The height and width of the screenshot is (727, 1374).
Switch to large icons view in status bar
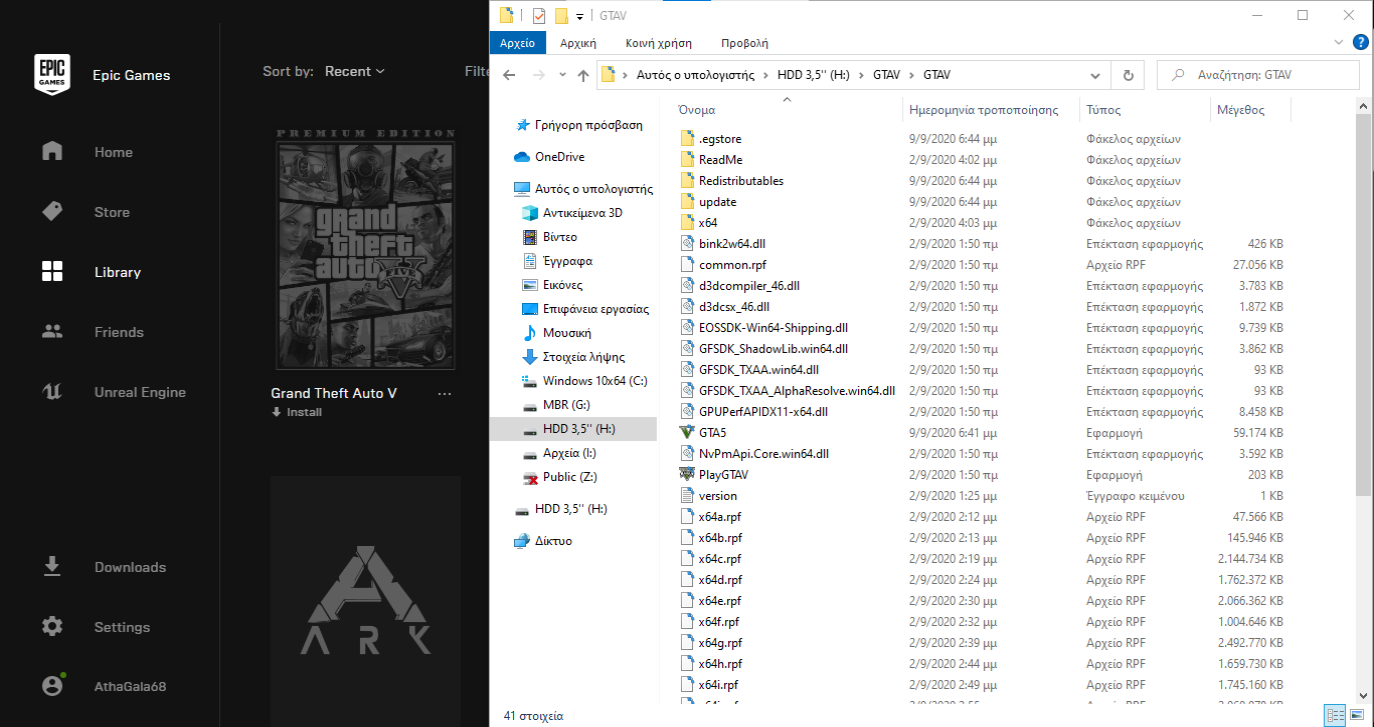pos(1355,715)
